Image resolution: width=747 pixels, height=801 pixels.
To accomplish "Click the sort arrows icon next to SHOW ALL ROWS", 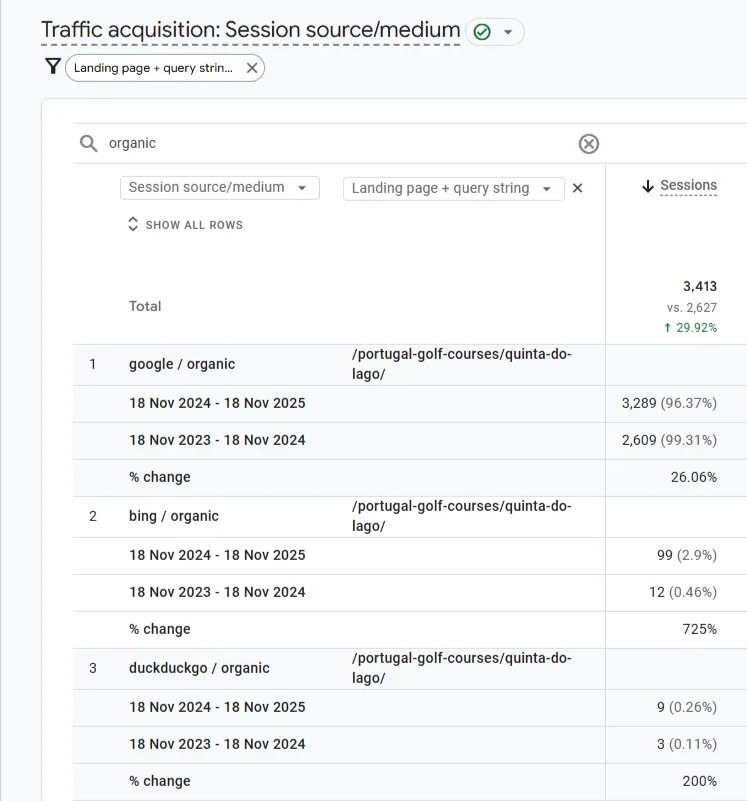I will point(132,224).
